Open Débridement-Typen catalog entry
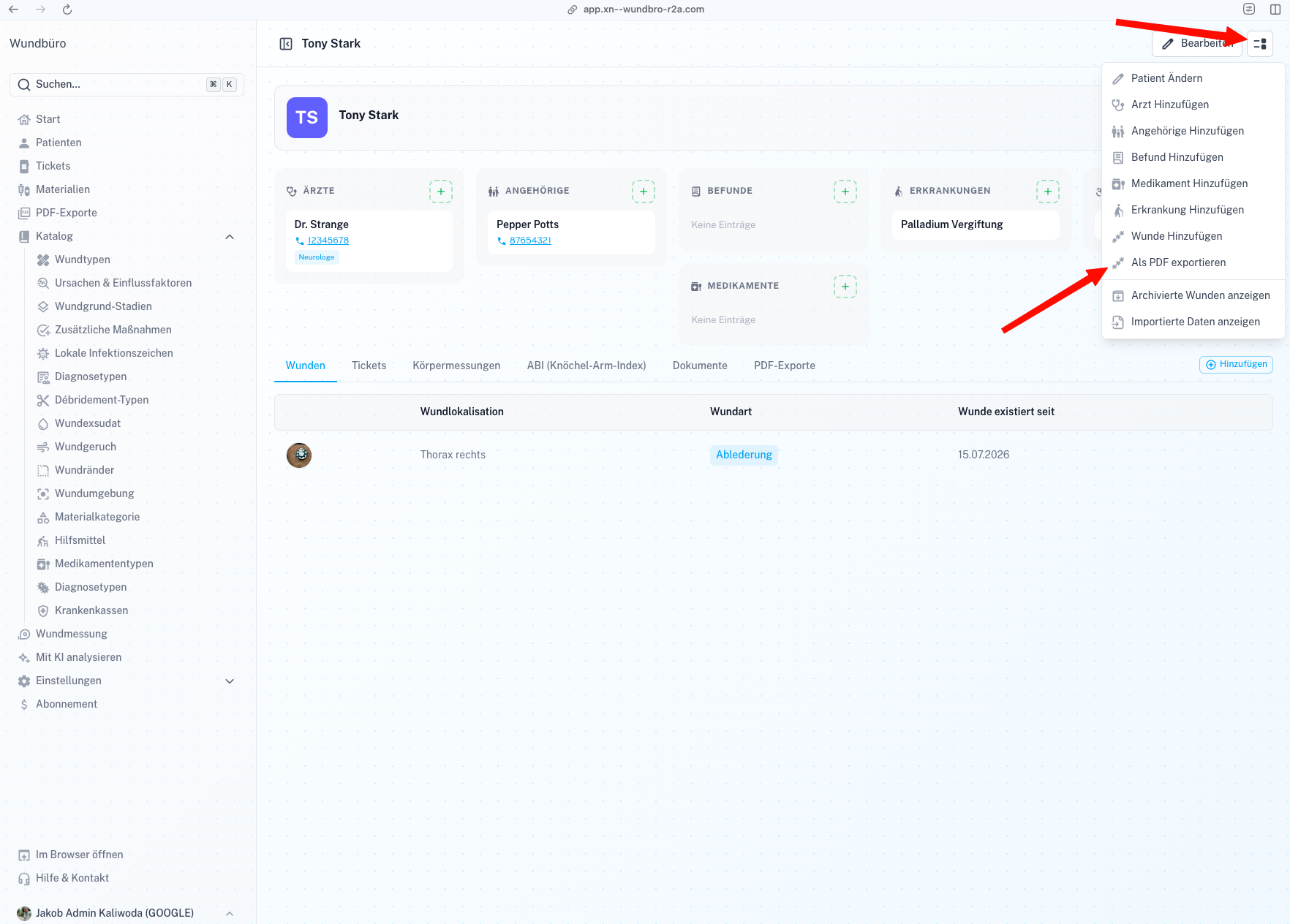The width and height of the screenshot is (1290, 924). (102, 400)
